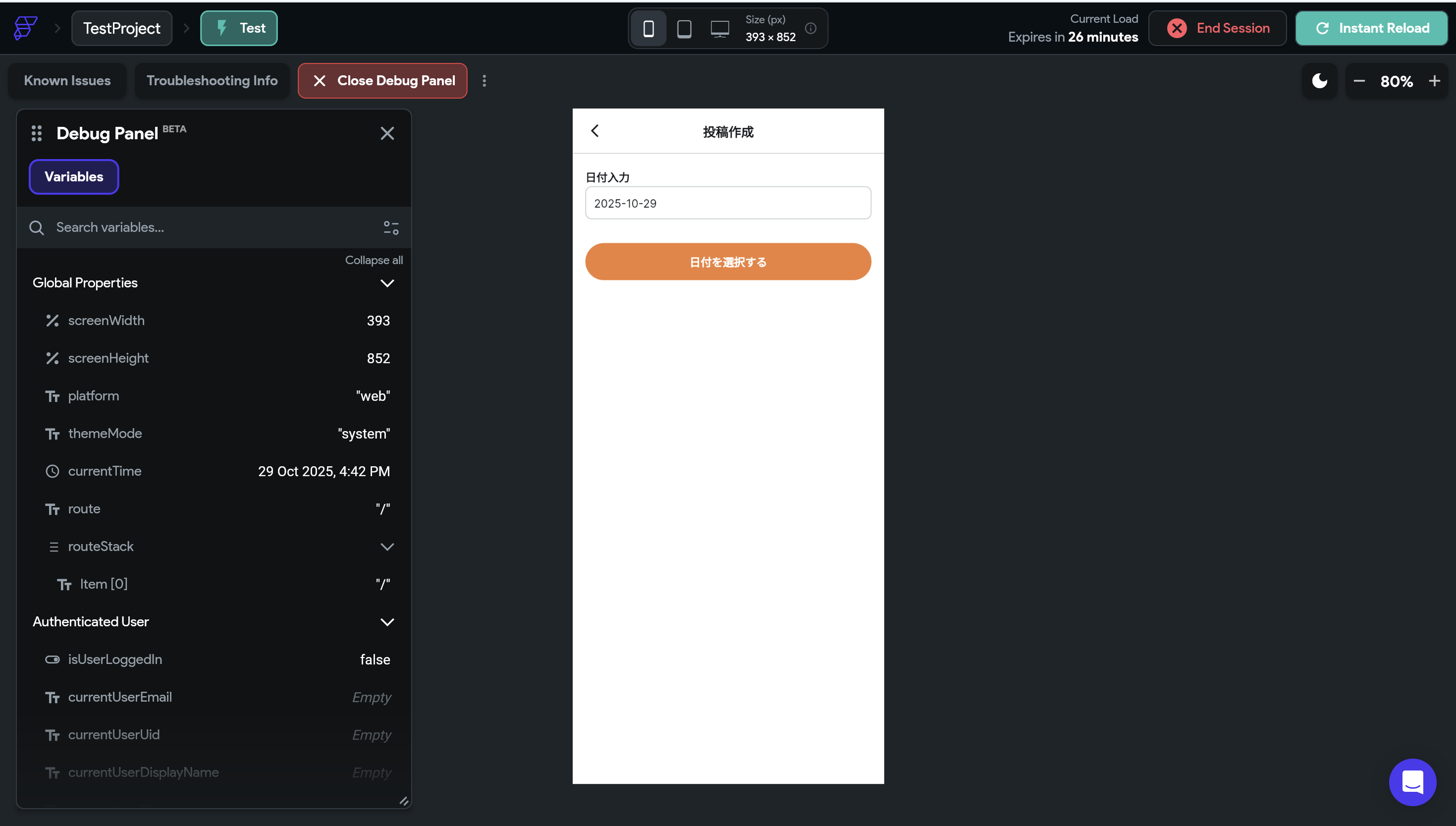
Task: Select the phone device size icon
Action: coord(648,28)
